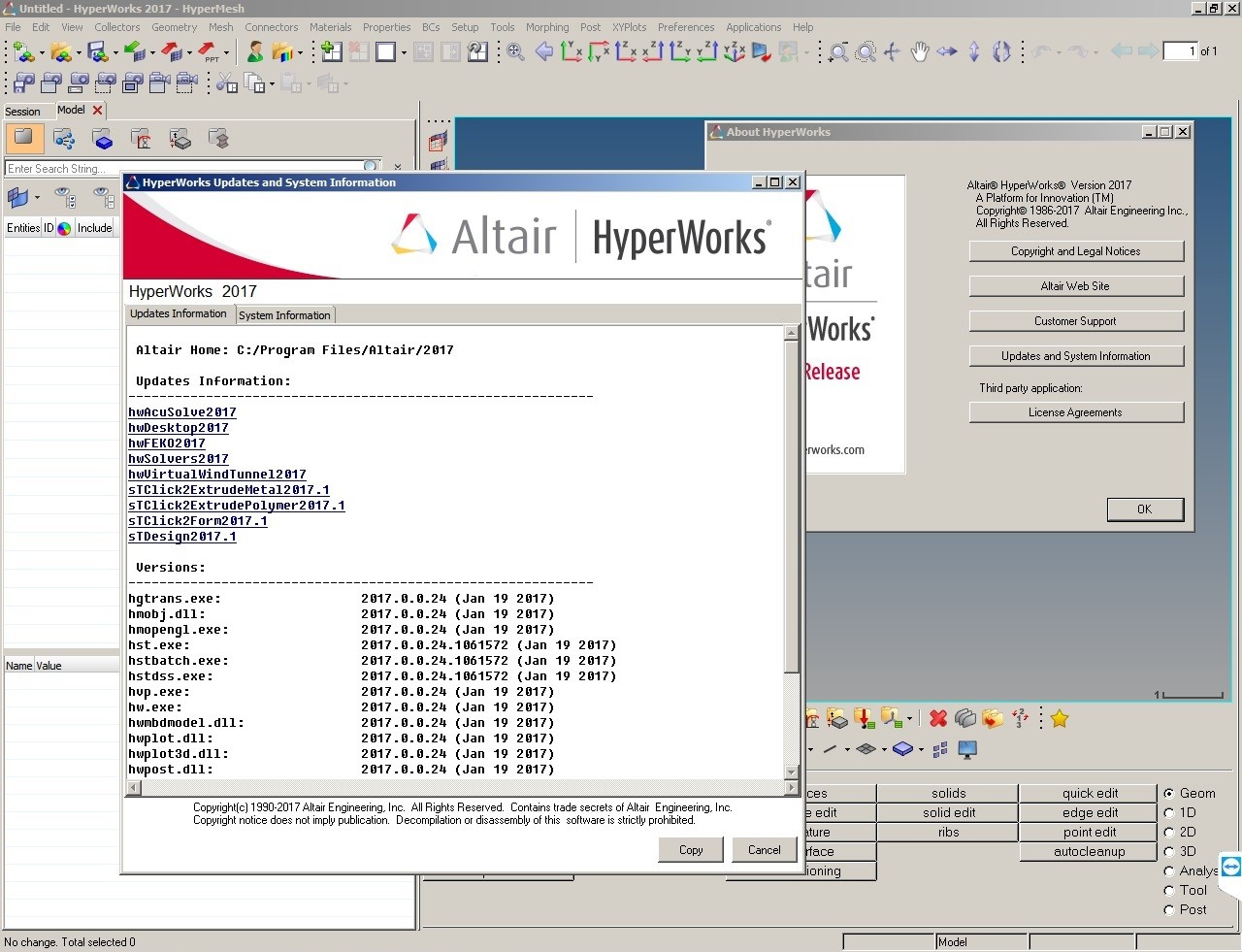Click the vertical scrollbar in Updates Information
Screen dimensions: 1242x952
pos(792,552)
